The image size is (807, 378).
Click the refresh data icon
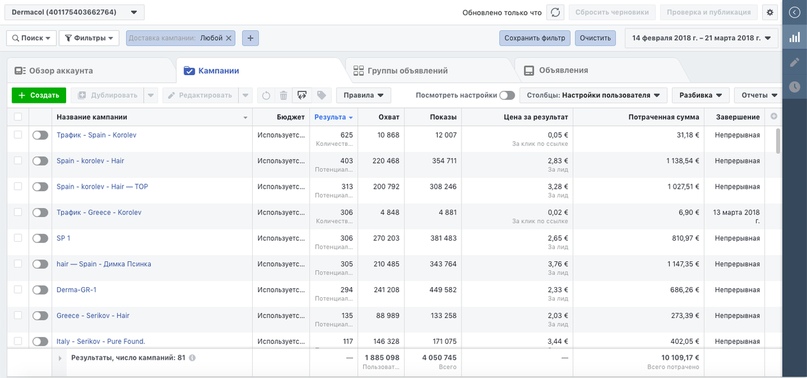point(555,12)
